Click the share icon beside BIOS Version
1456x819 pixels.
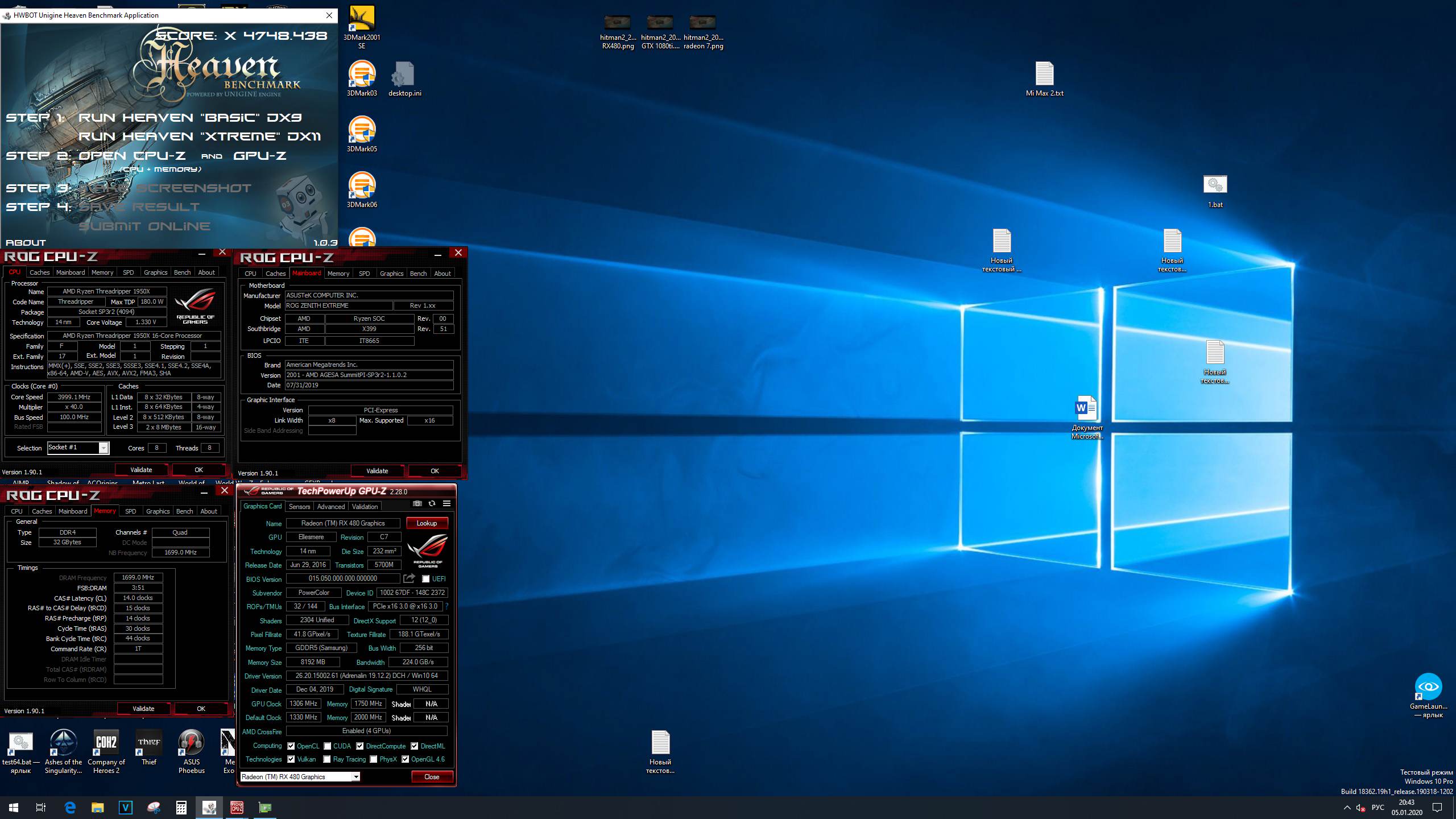pos(409,578)
